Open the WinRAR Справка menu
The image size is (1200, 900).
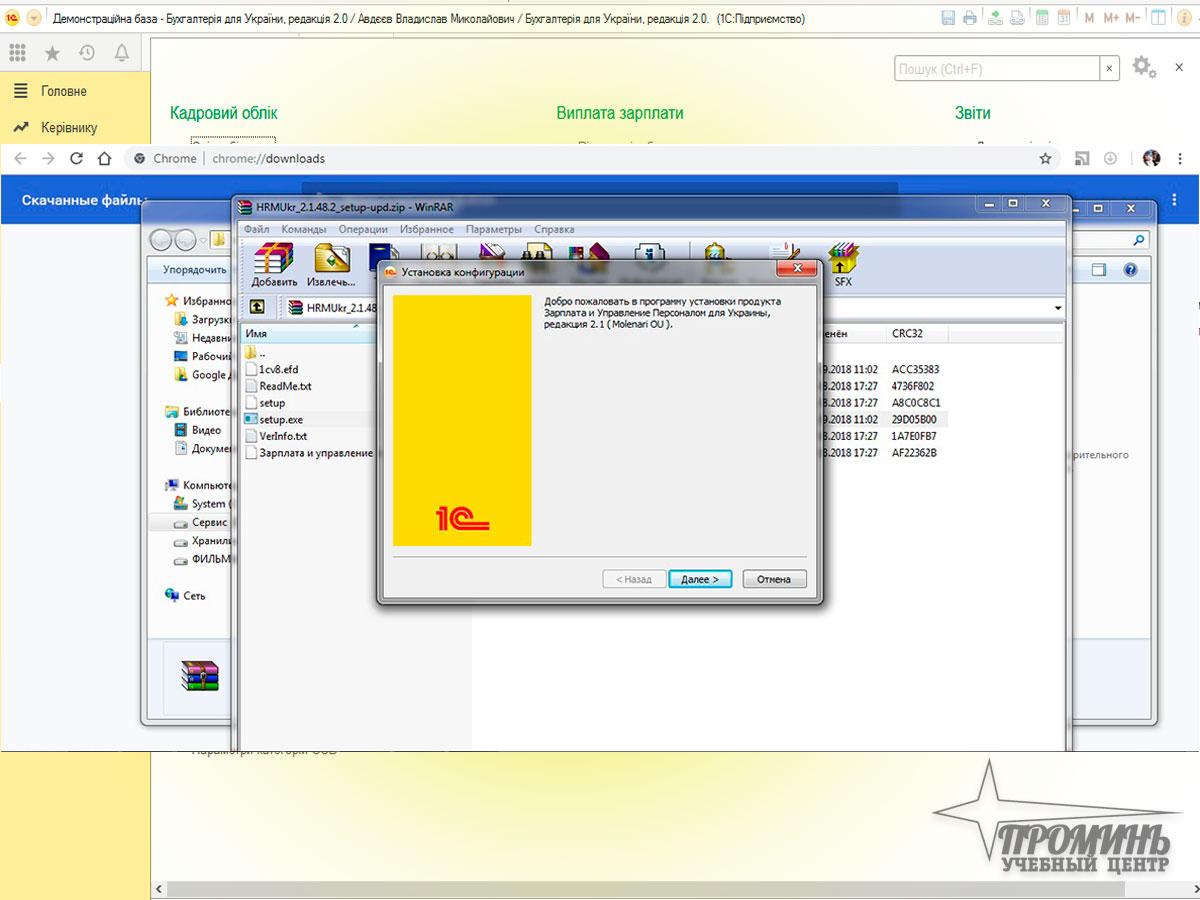click(554, 229)
